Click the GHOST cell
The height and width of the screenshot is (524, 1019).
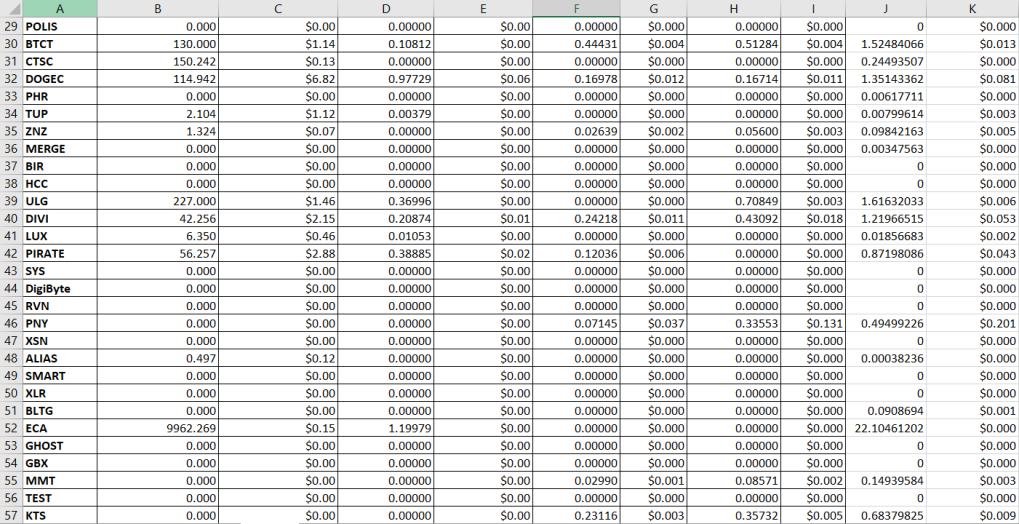point(60,446)
